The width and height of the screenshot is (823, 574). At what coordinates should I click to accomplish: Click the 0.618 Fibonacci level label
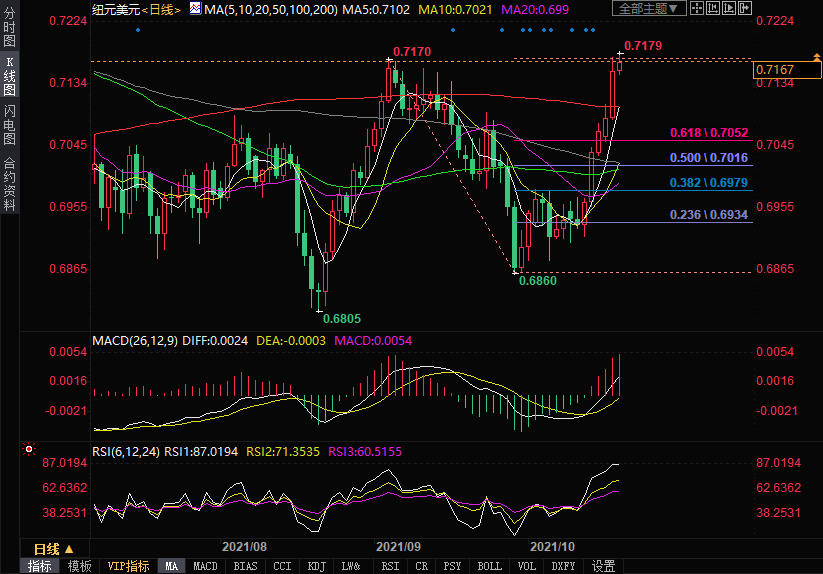coord(709,133)
